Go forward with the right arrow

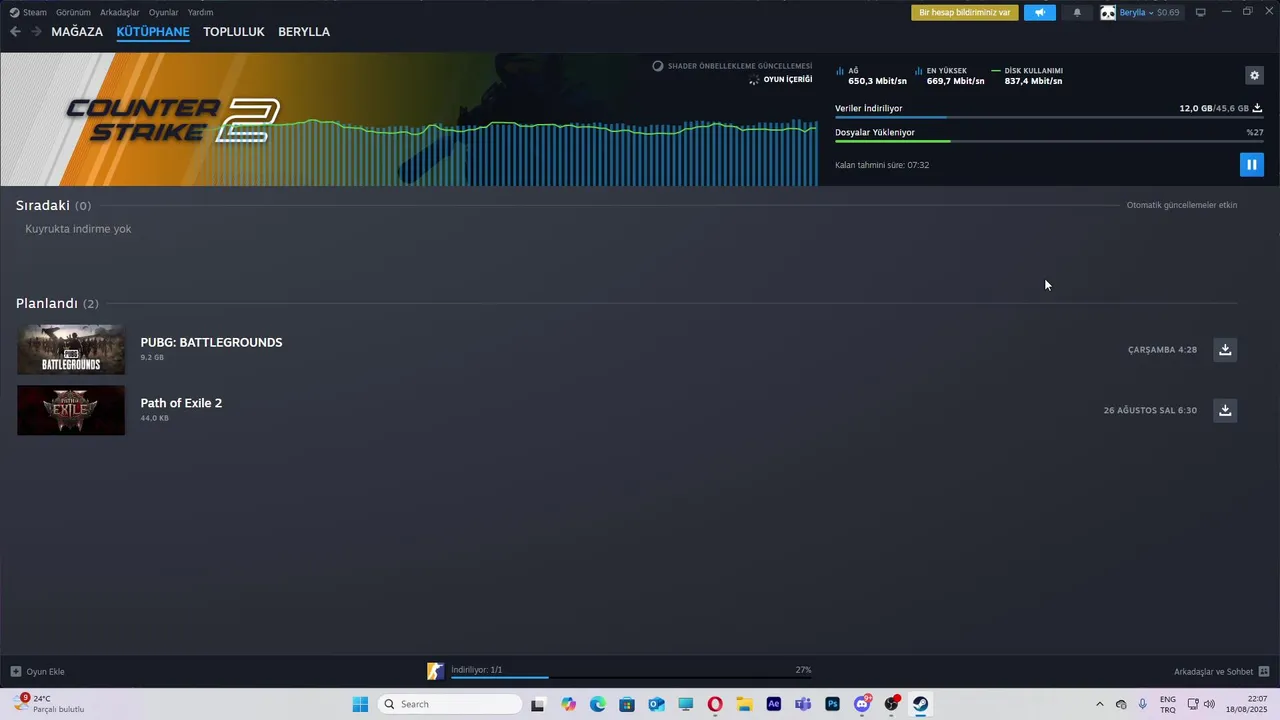pyautogui.click(x=36, y=32)
